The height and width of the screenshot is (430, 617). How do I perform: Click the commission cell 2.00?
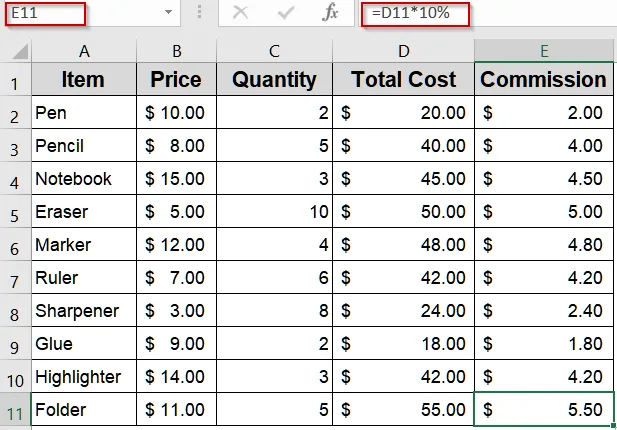[x=544, y=113]
